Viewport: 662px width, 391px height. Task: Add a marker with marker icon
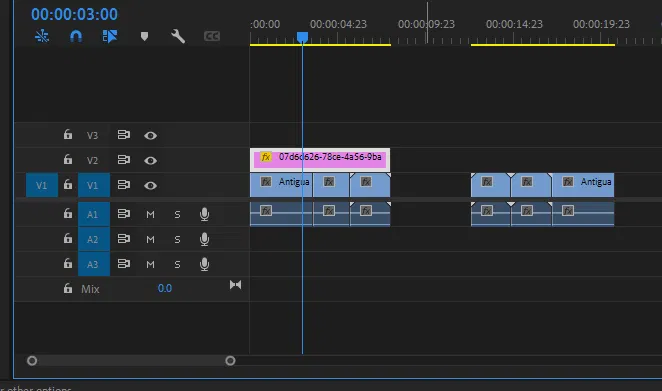click(144, 36)
